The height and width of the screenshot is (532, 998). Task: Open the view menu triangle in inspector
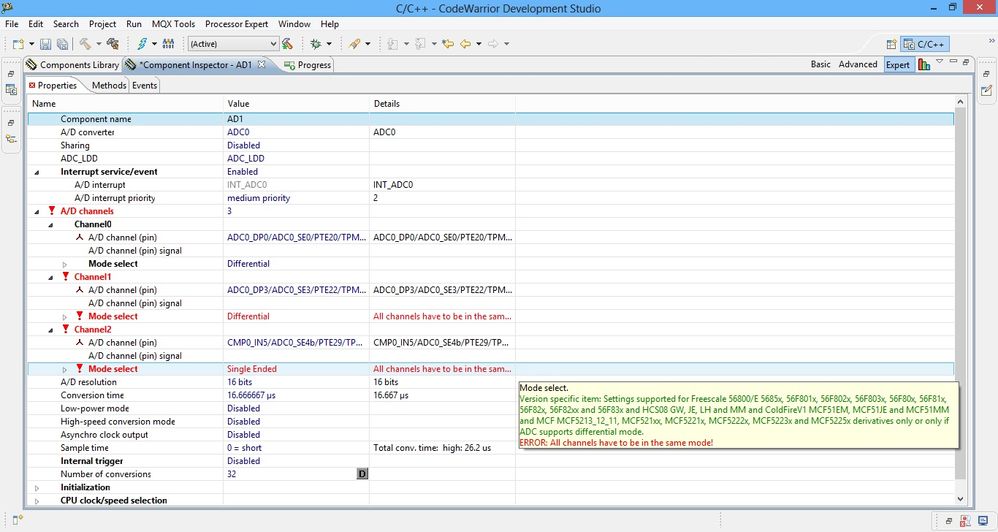tap(939, 62)
